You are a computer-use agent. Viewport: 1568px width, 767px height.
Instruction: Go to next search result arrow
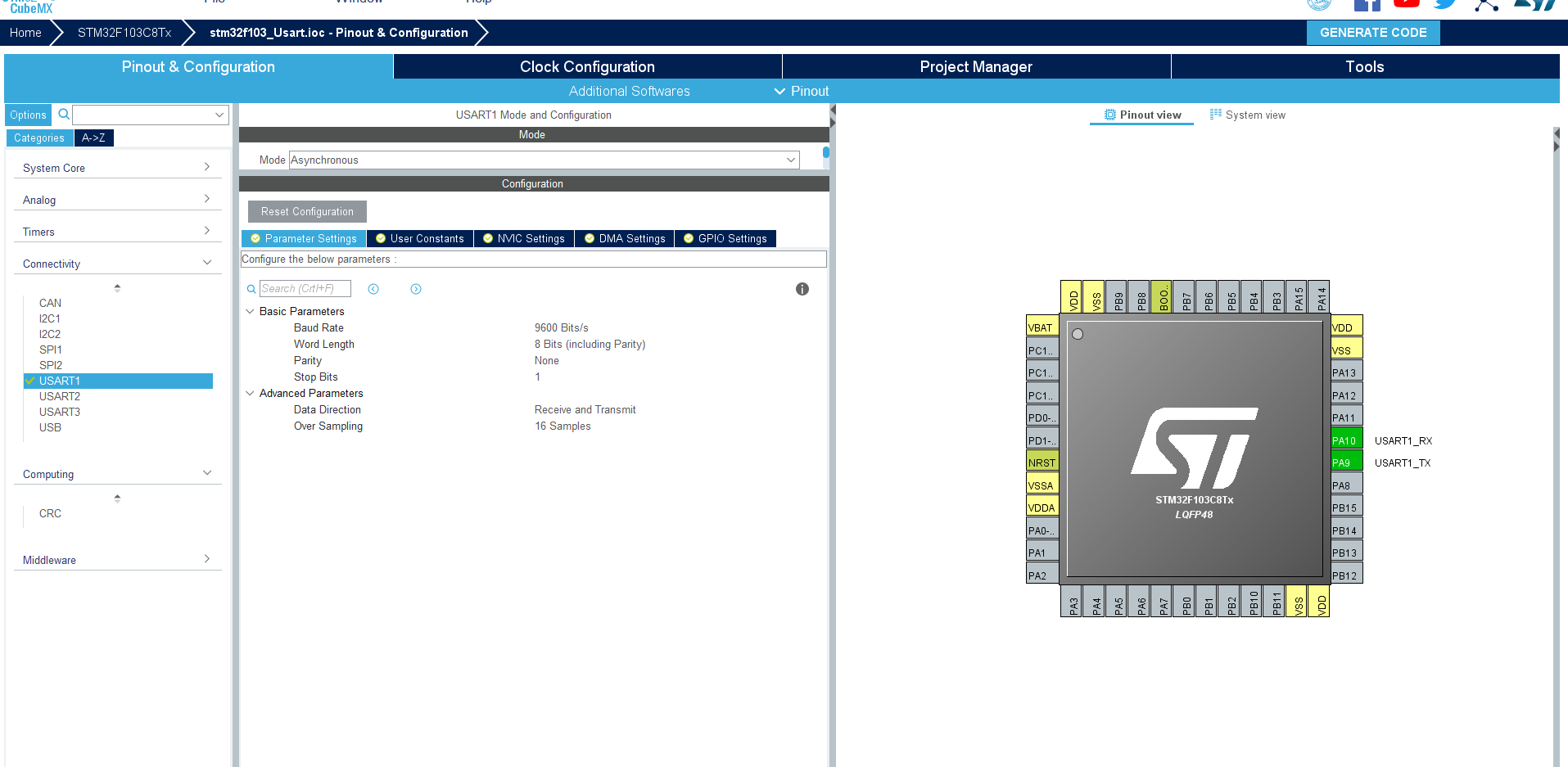[x=416, y=289]
